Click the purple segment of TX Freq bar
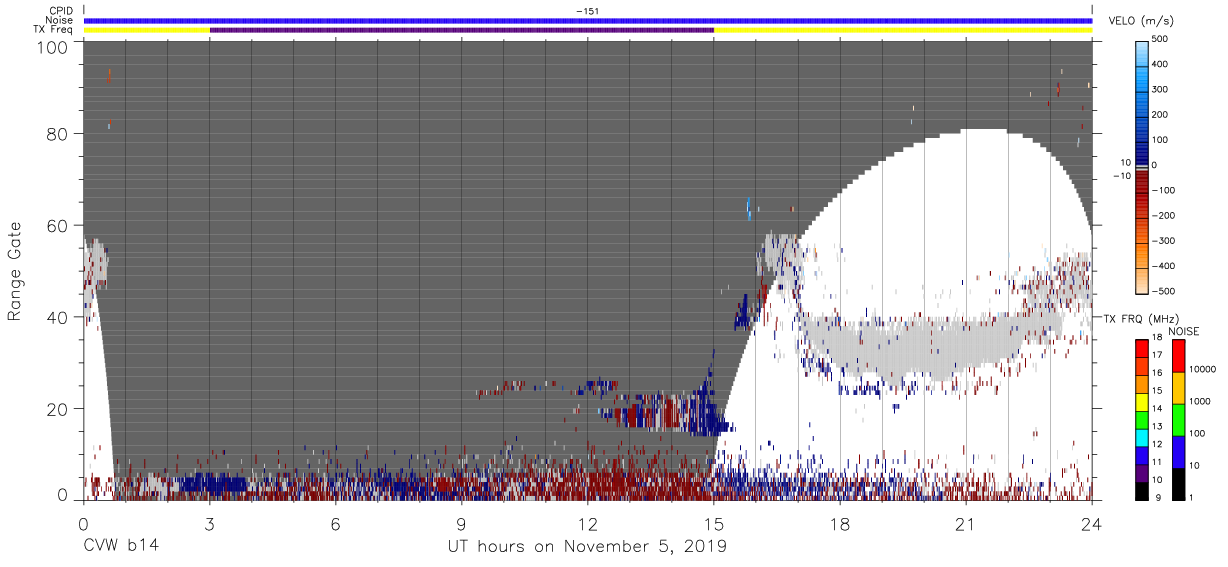The image size is (1228, 567). click(x=462, y=30)
